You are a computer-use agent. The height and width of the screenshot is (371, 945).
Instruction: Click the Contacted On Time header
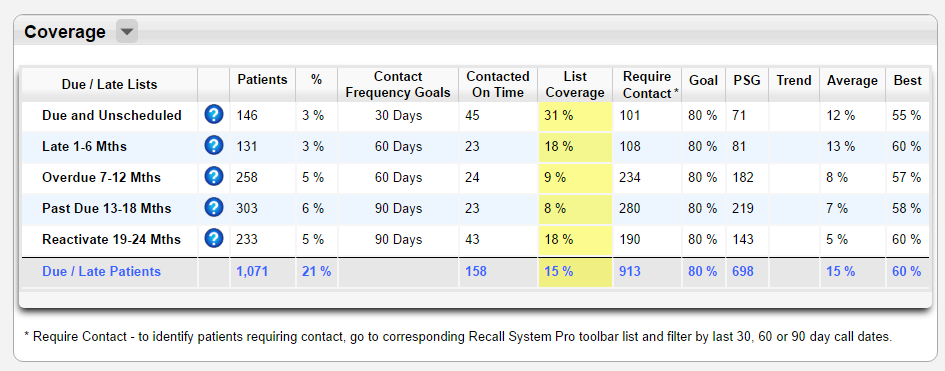click(498, 85)
